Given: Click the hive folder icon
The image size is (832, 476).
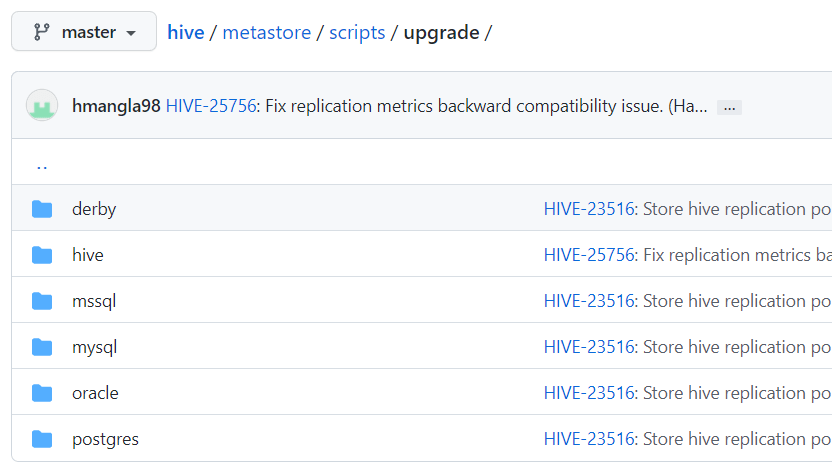Looking at the screenshot, I should pos(42,255).
